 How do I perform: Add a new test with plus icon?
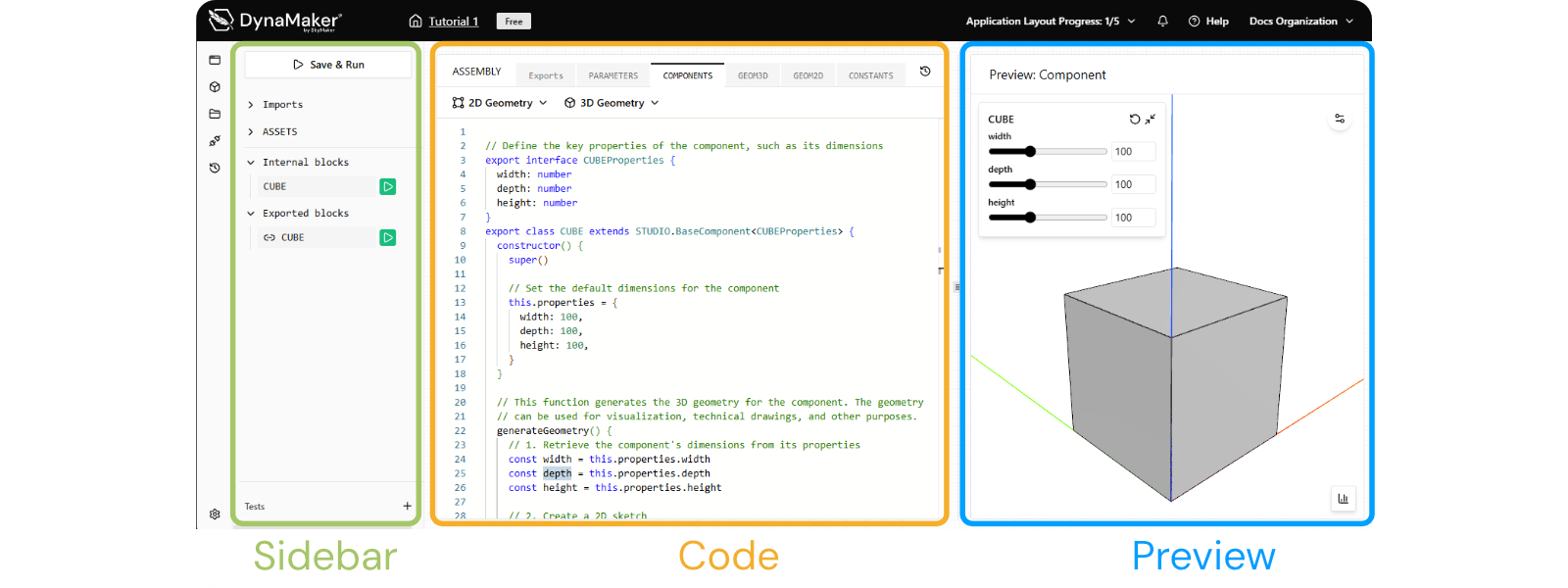point(408,506)
